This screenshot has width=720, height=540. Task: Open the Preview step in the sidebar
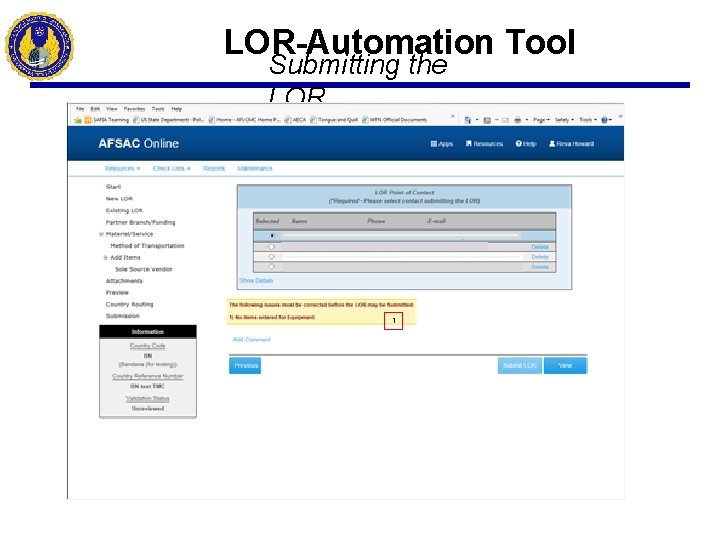tap(117, 293)
